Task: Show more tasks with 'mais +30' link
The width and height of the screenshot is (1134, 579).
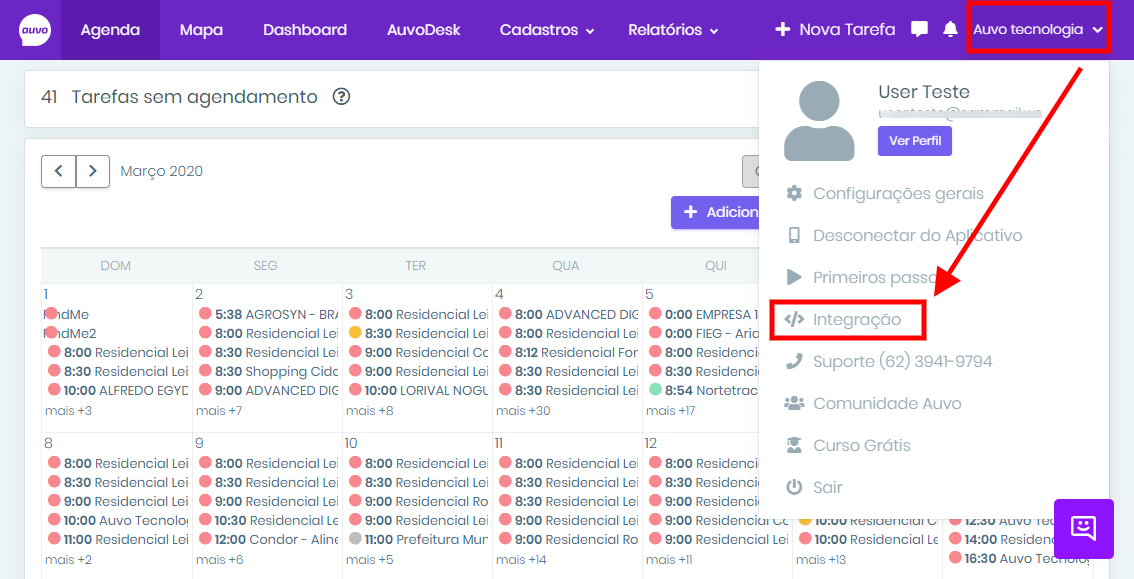Action: coord(523,411)
